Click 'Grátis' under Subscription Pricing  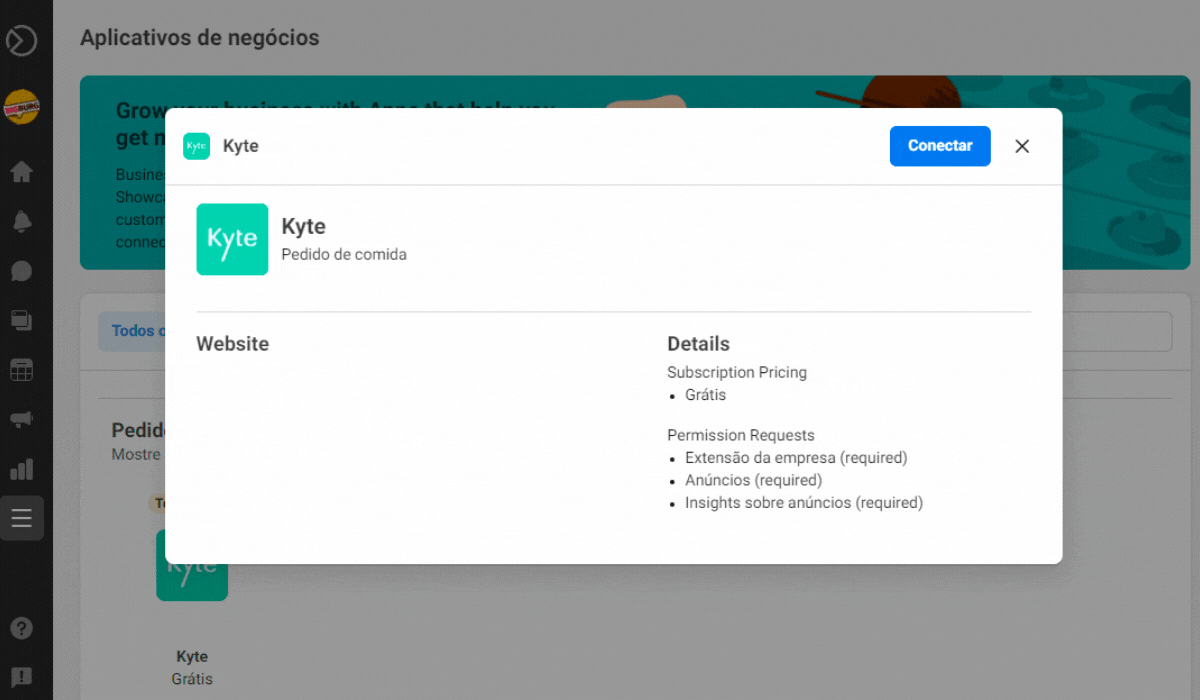(x=706, y=395)
